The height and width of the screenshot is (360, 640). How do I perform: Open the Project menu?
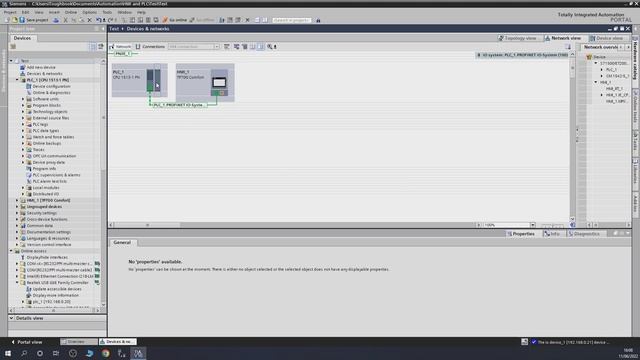tap(10, 12)
